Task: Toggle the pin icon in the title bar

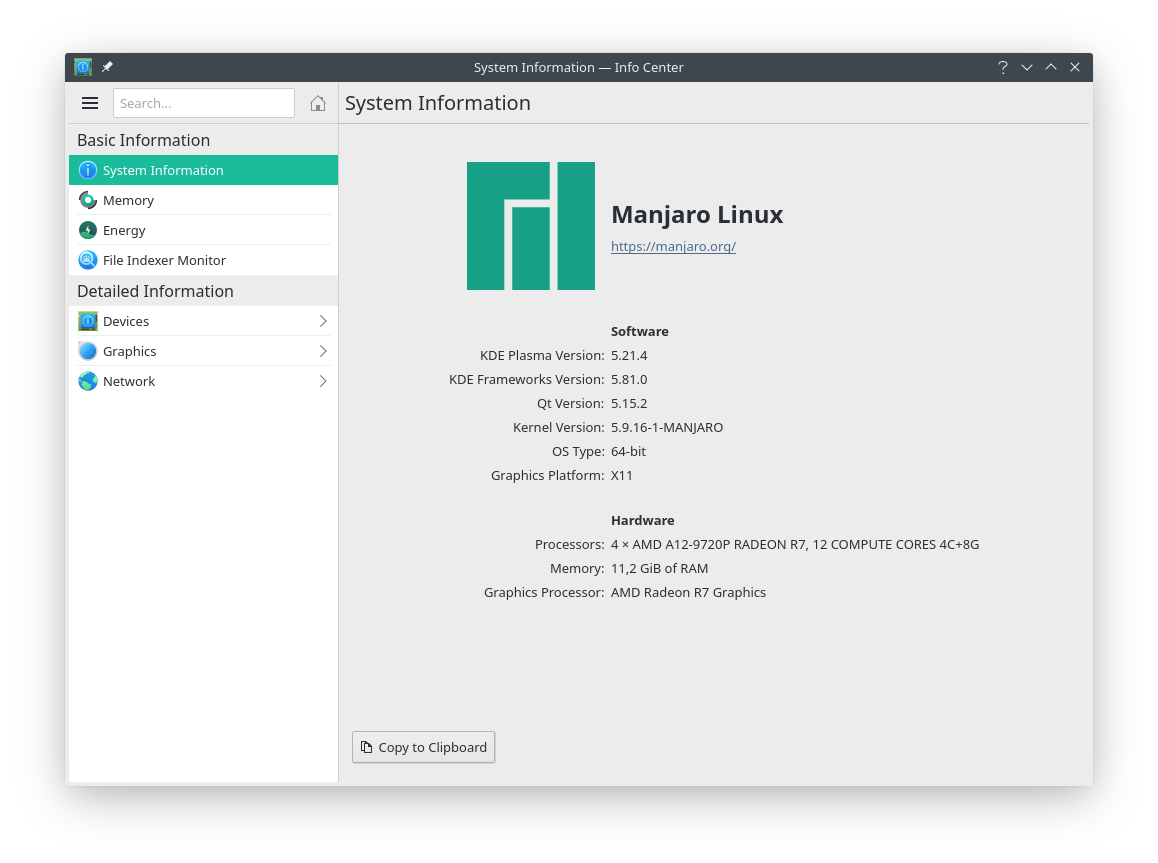Action: pyautogui.click(x=107, y=67)
